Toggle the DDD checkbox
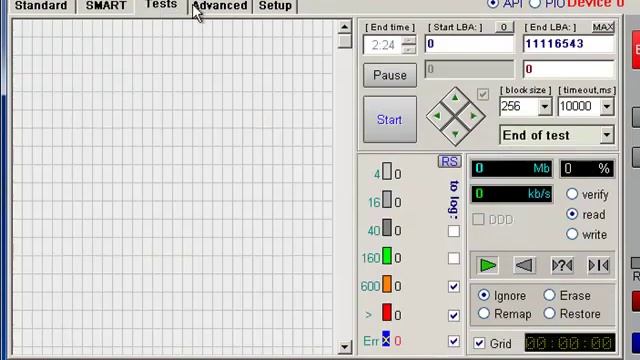 pyautogui.click(x=478, y=220)
